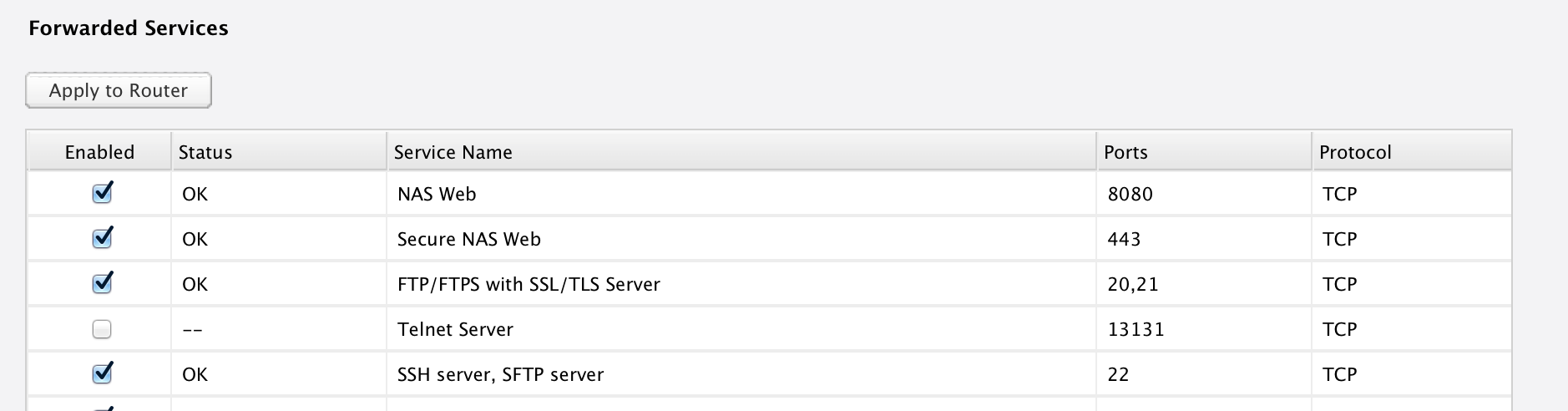Sort table by Status column

(279, 152)
